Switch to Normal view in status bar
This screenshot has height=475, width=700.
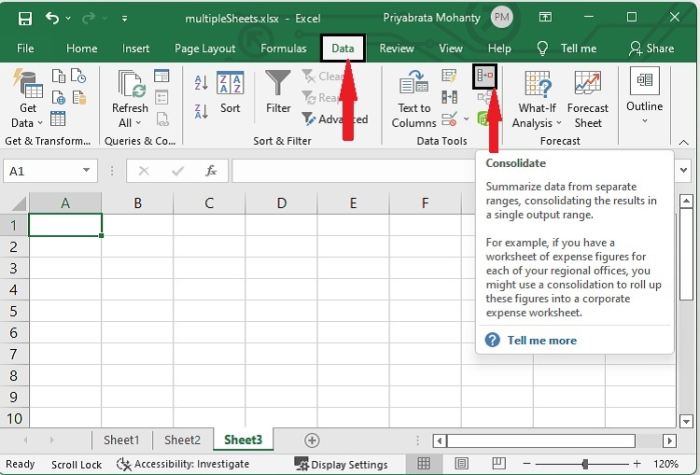click(424, 464)
